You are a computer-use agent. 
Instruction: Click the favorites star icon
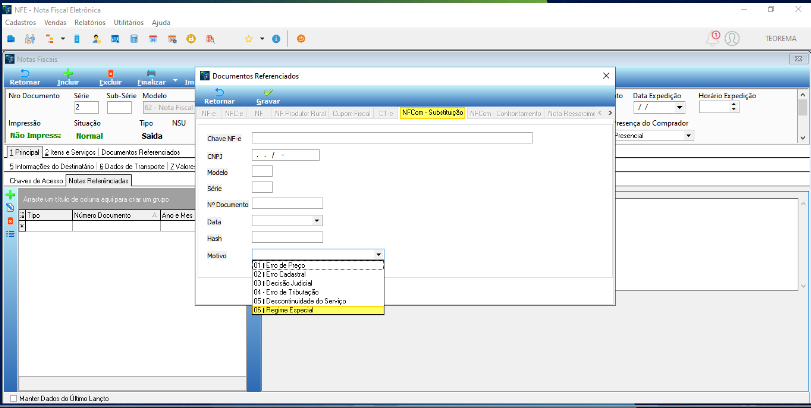click(248, 39)
